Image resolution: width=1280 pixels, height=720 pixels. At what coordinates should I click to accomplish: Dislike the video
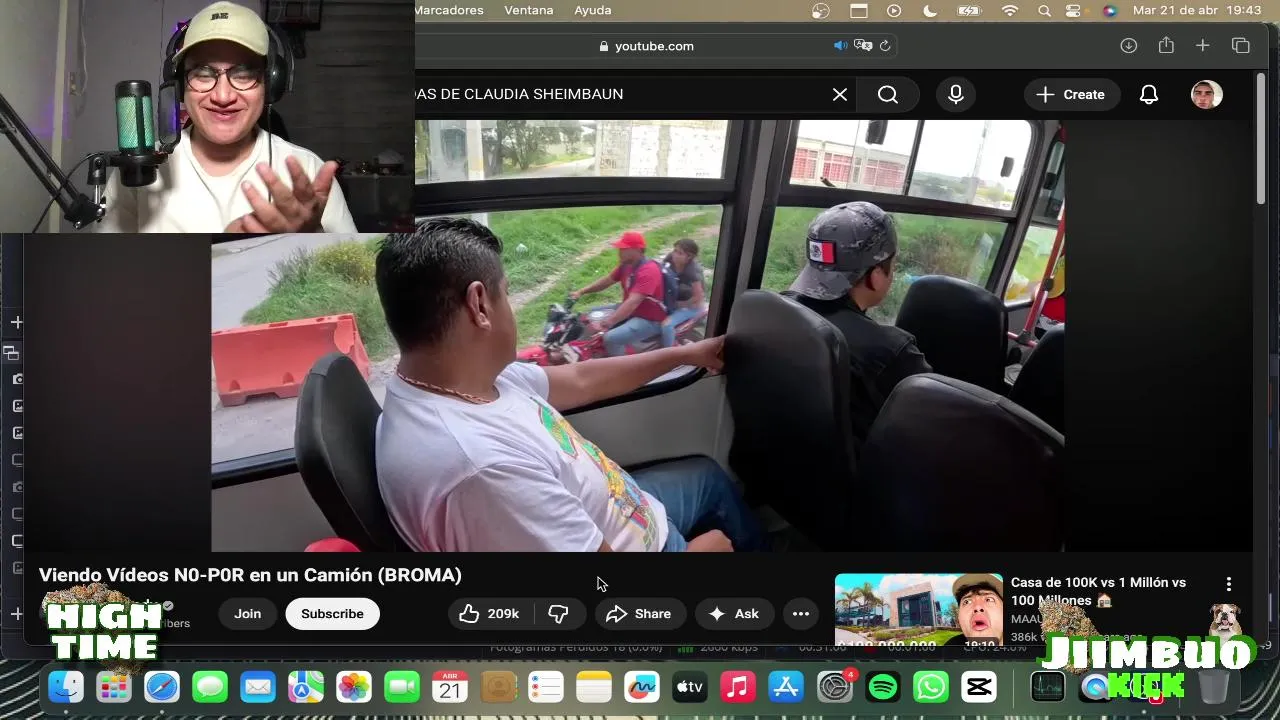coord(559,614)
